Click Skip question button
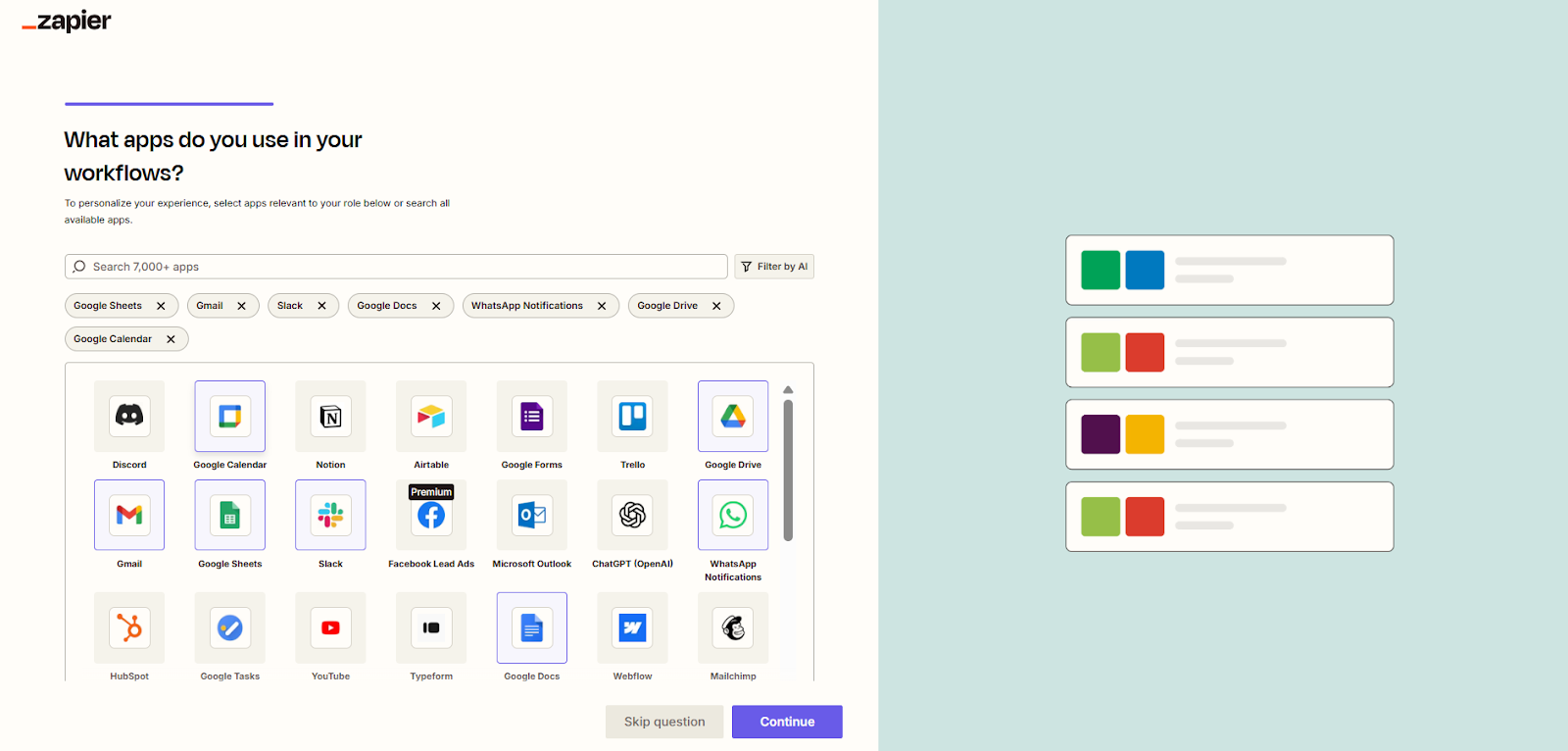Screen dimensions: 1568x751 pyautogui.click(x=664, y=722)
